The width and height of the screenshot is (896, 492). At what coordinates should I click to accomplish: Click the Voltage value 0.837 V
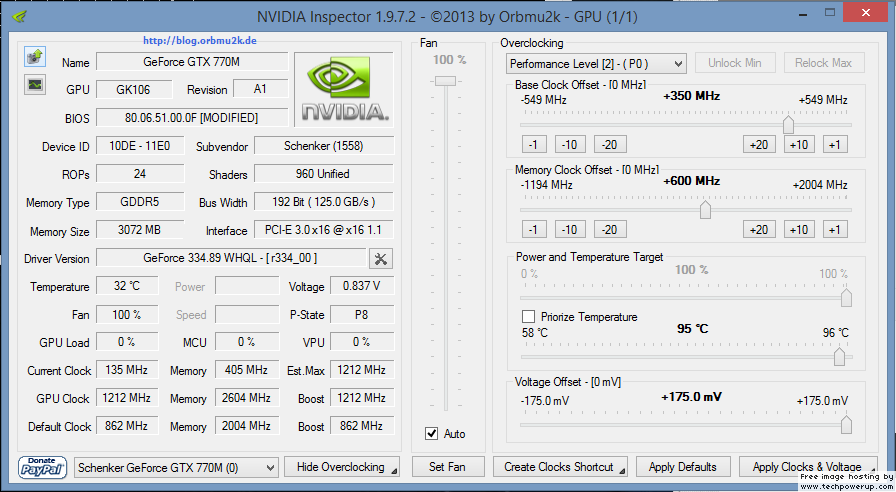pyautogui.click(x=362, y=286)
